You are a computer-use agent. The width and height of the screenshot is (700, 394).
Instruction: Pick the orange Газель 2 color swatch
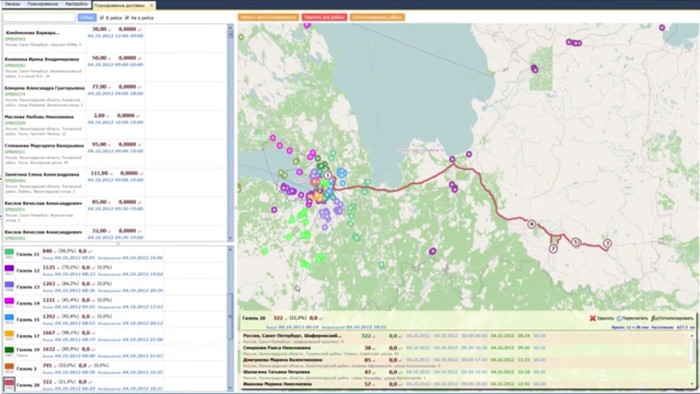click(x=9, y=367)
